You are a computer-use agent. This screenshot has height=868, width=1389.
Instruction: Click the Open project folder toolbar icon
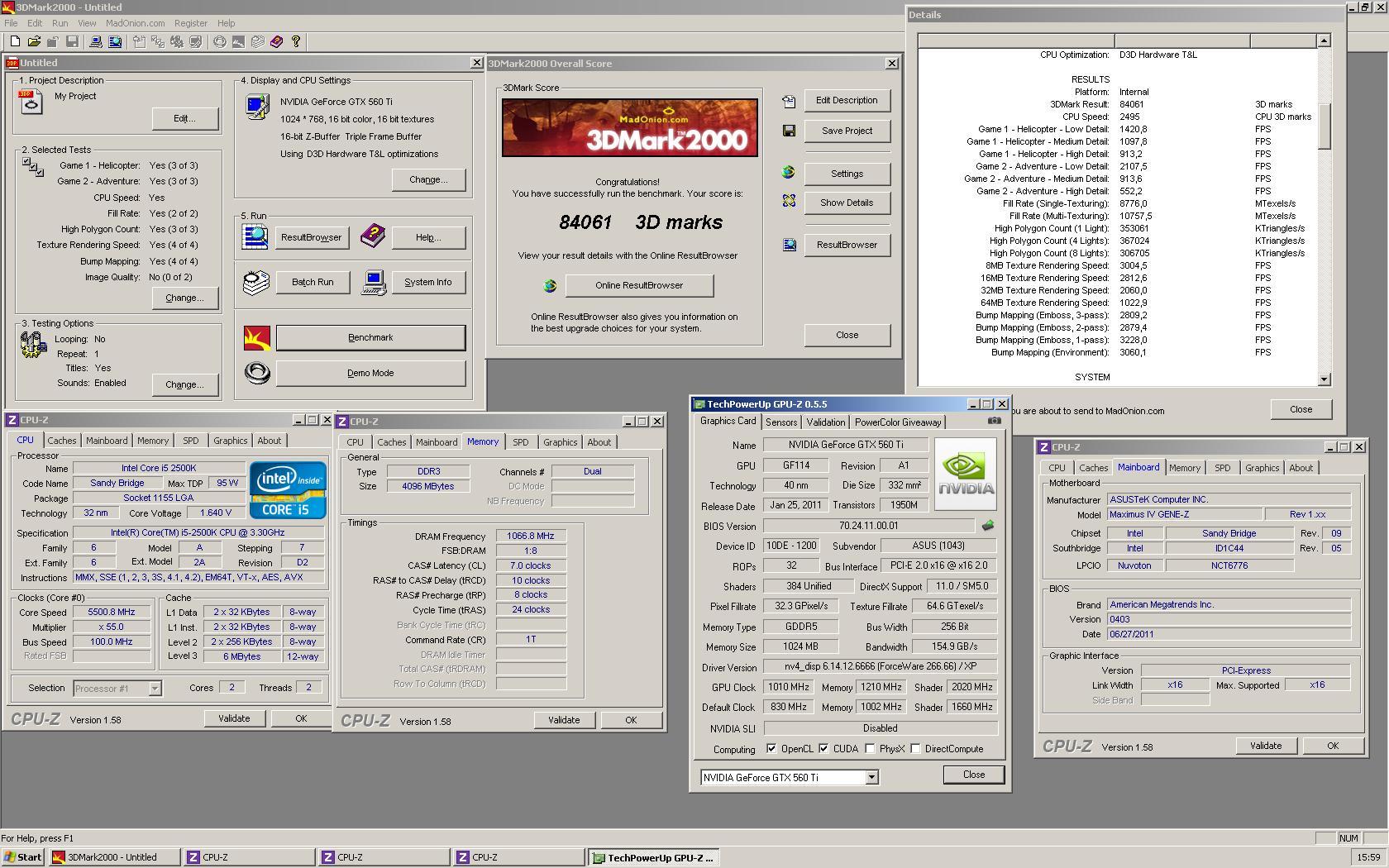point(34,41)
